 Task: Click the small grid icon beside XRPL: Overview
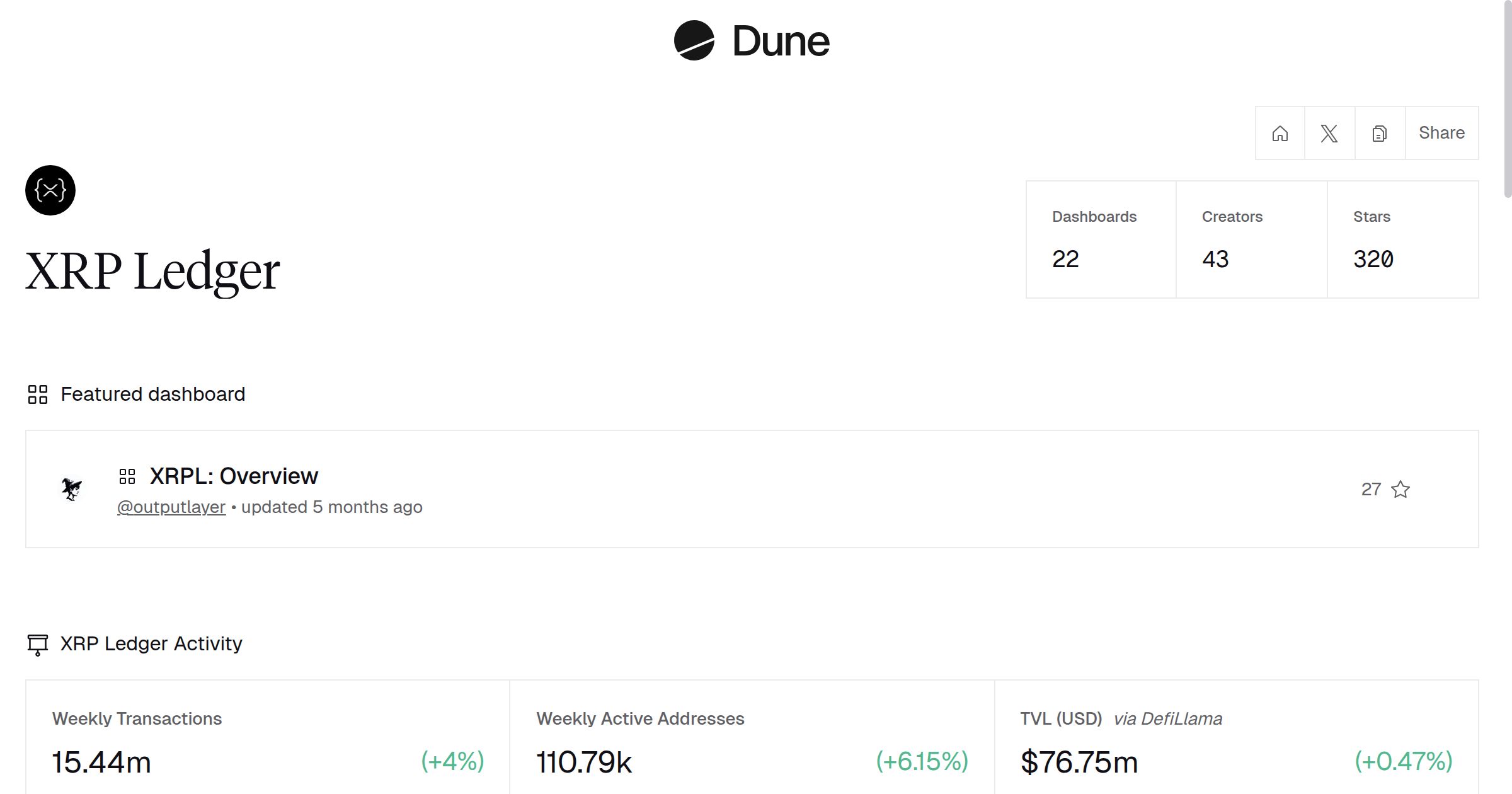click(x=127, y=476)
